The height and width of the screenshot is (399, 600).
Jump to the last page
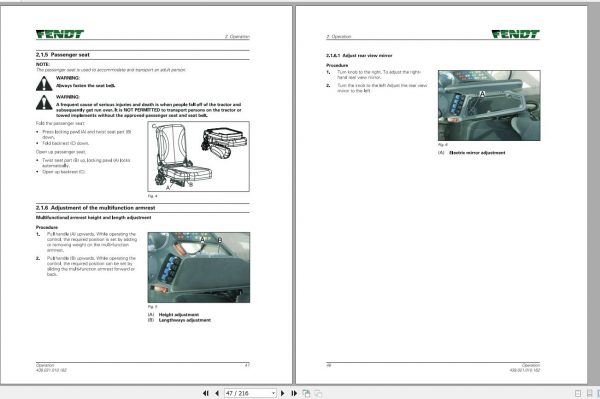pos(294,393)
